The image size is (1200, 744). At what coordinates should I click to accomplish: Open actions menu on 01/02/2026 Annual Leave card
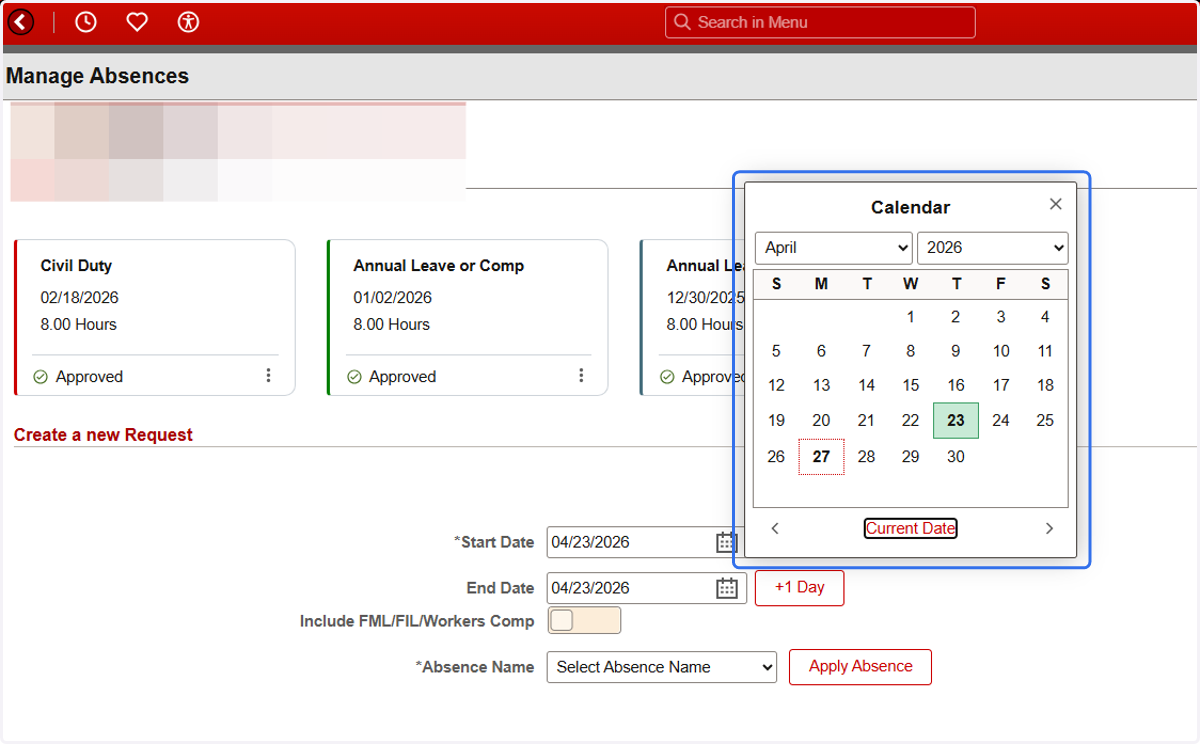point(581,375)
